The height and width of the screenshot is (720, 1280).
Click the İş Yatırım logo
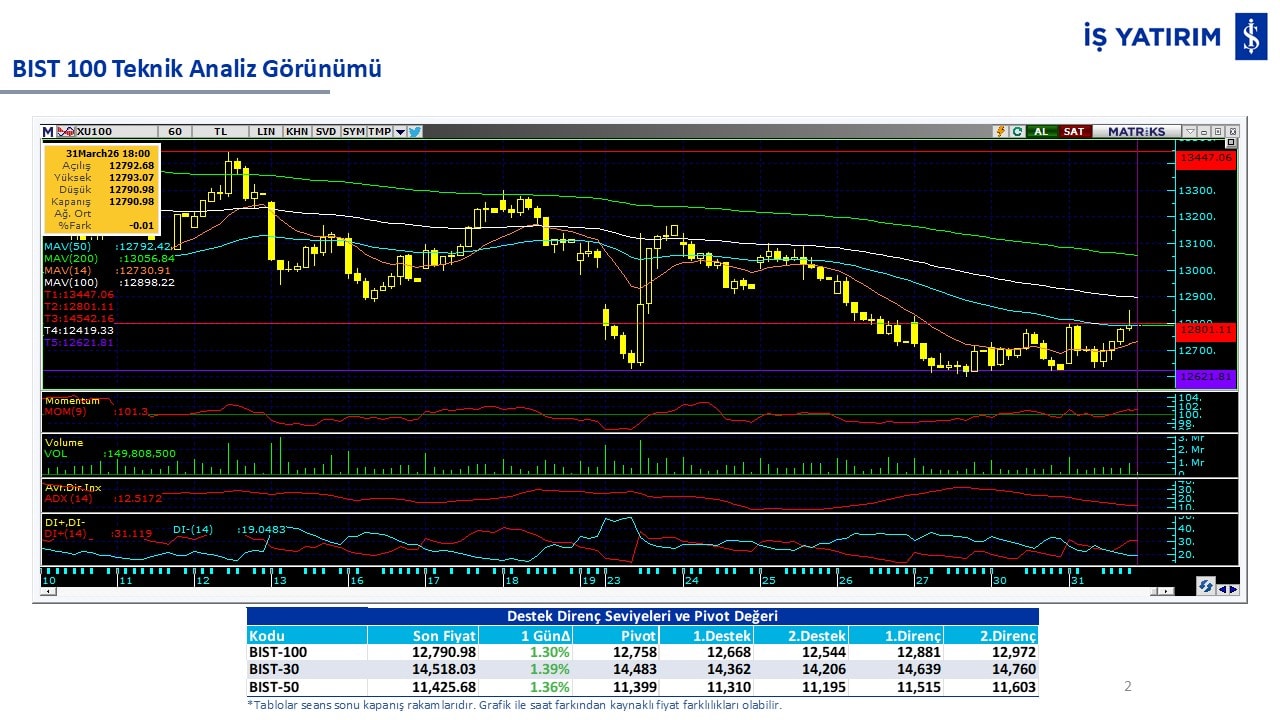[1250, 37]
